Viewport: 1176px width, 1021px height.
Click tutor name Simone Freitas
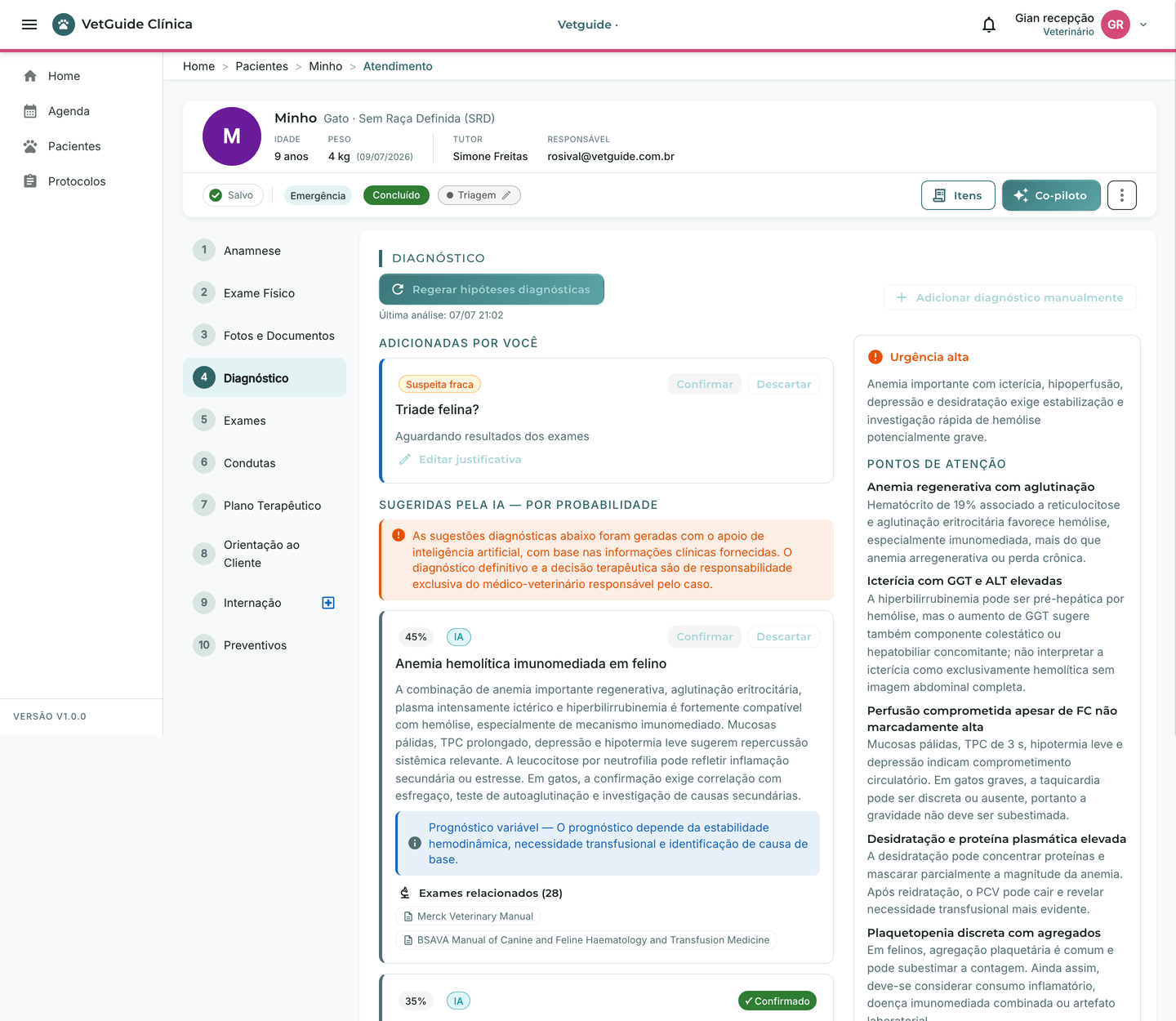coord(490,157)
